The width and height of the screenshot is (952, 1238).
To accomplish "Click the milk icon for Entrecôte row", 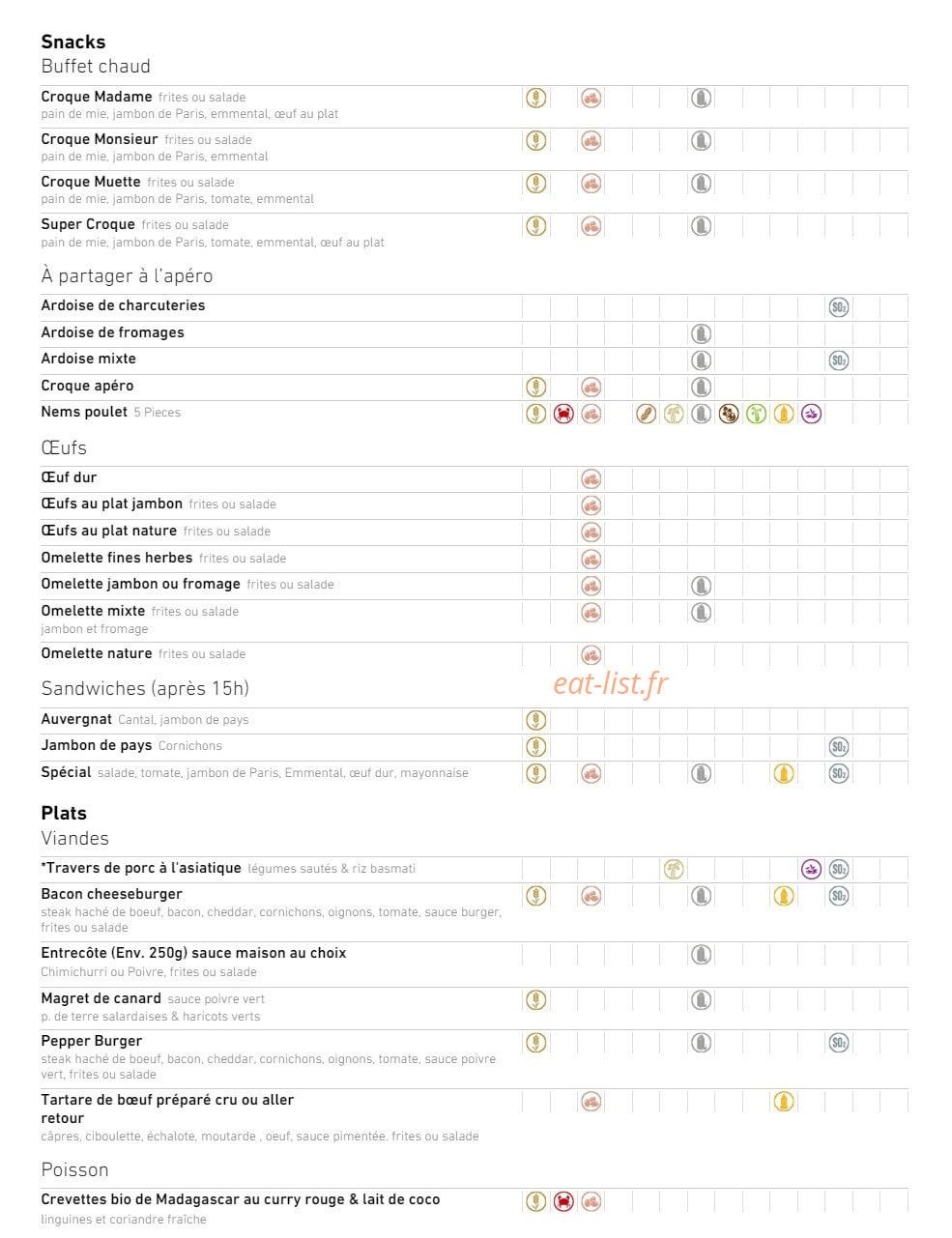I will pyautogui.click(x=702, y=955).
